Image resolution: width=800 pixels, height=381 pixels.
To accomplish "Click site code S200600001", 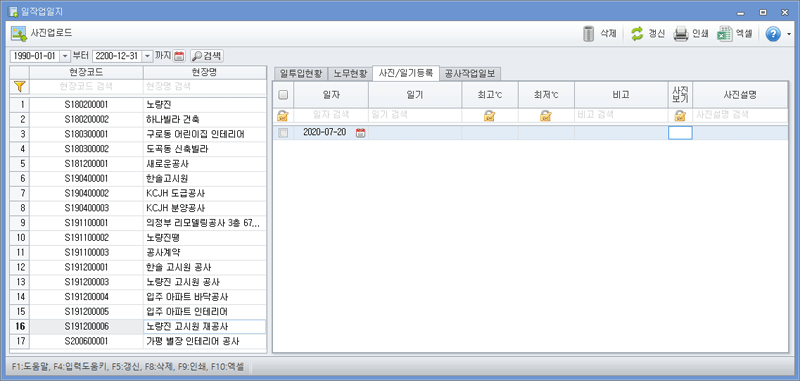I will coord(86,341).
